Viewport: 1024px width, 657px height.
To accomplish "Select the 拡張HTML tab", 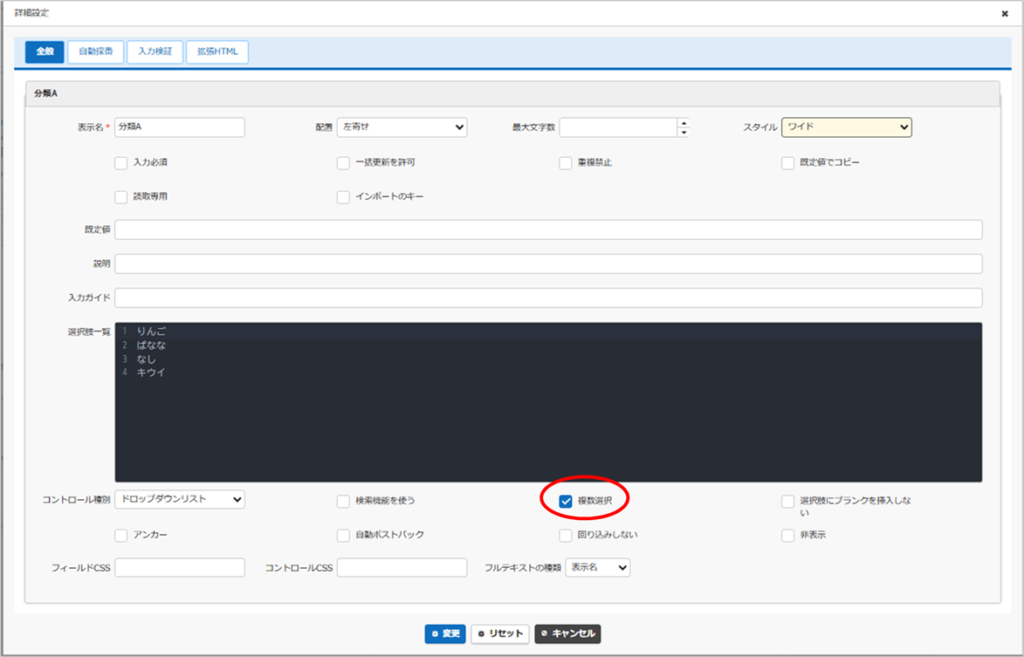I will (x=217, y=51).
